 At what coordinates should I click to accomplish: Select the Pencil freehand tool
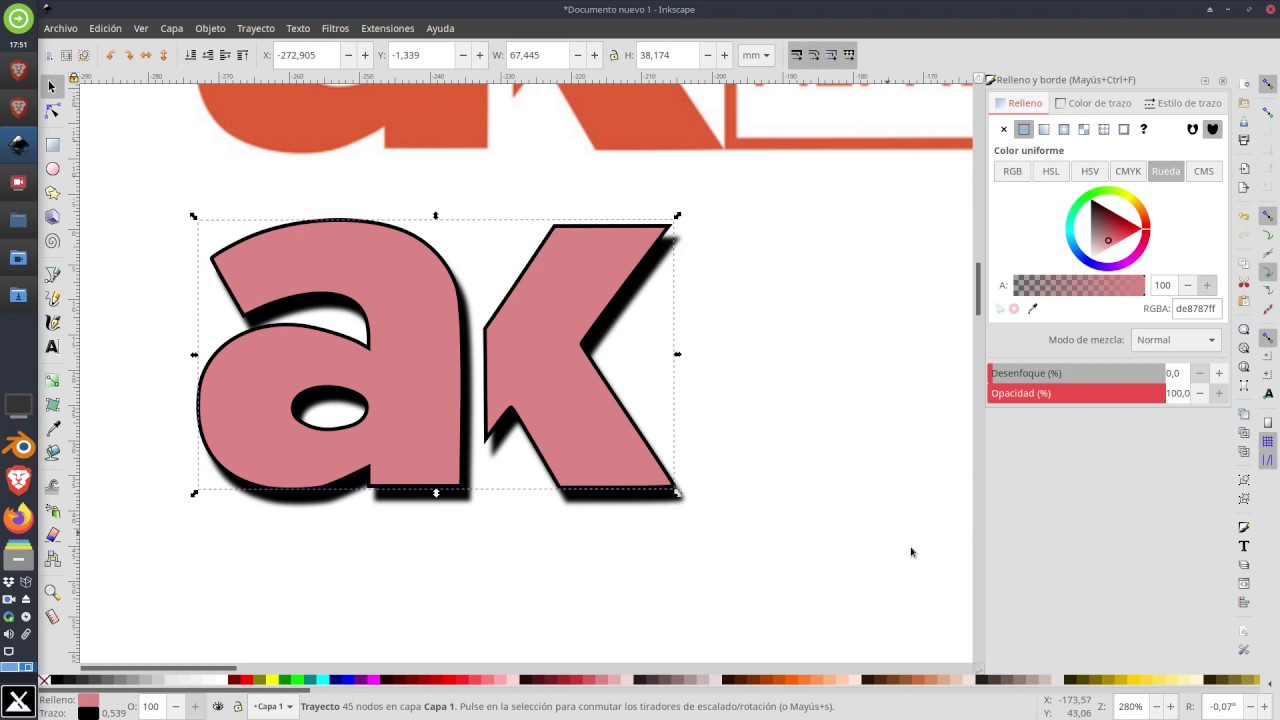[x=52, y=299]
